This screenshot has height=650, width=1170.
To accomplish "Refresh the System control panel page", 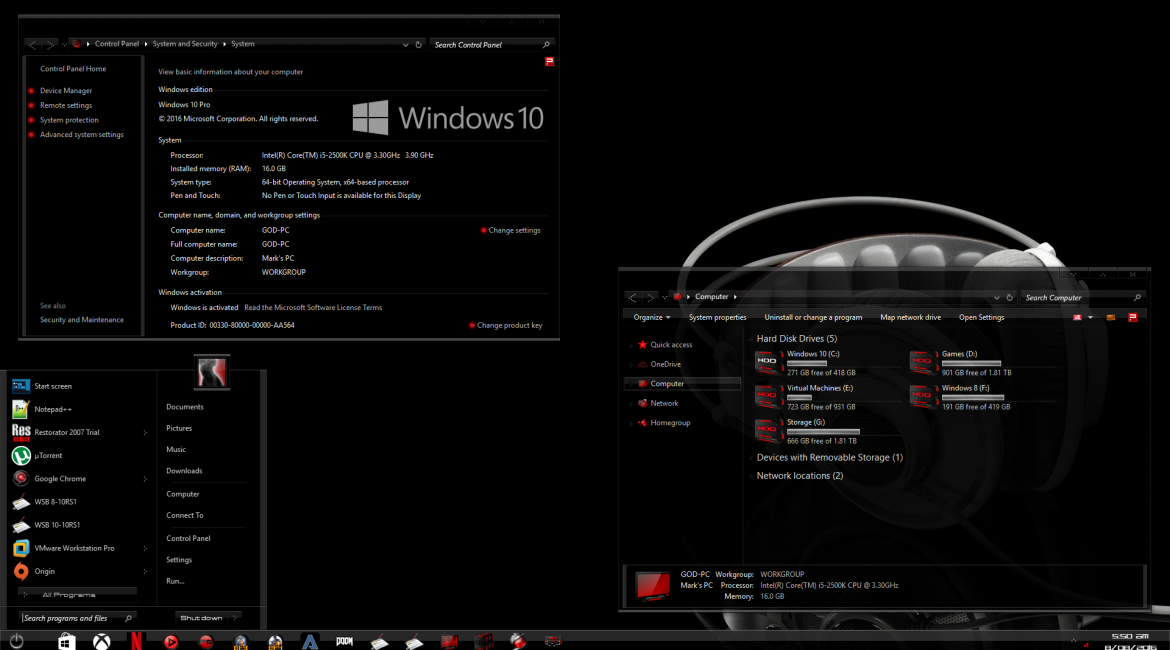I will point(419,45).
